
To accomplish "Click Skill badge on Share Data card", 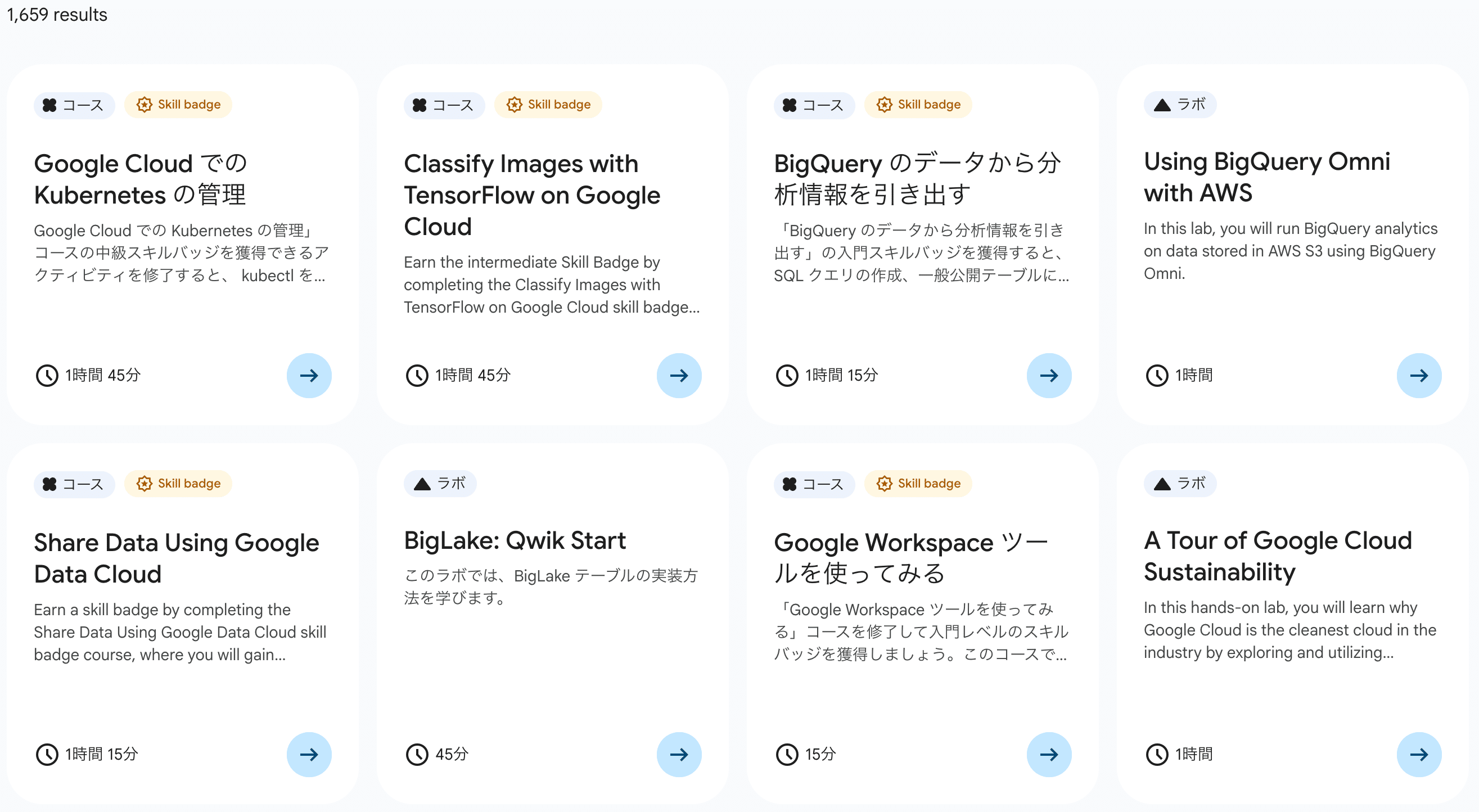I will [x=179, y=483].
